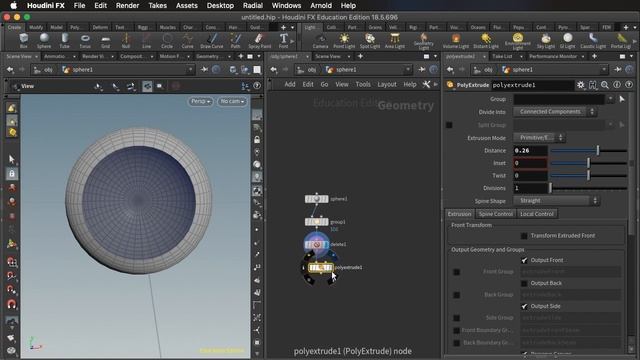Add a Volume Light from the shelf
The height and width of the screenshot is (360, 640).
click(x=456, y=40)
